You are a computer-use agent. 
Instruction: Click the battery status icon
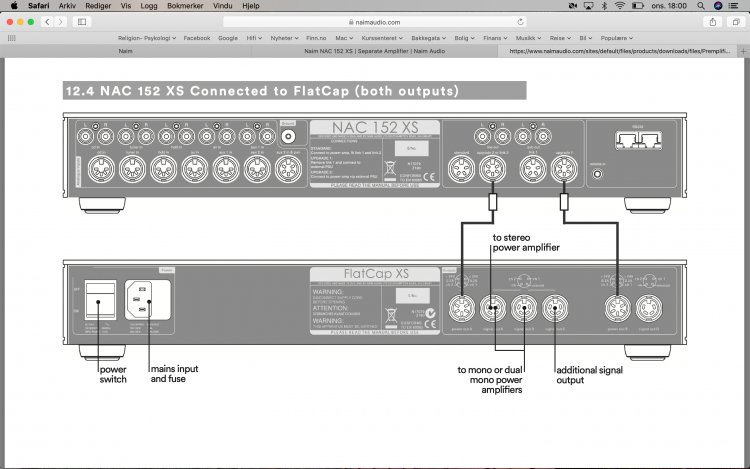pos(638,6)
